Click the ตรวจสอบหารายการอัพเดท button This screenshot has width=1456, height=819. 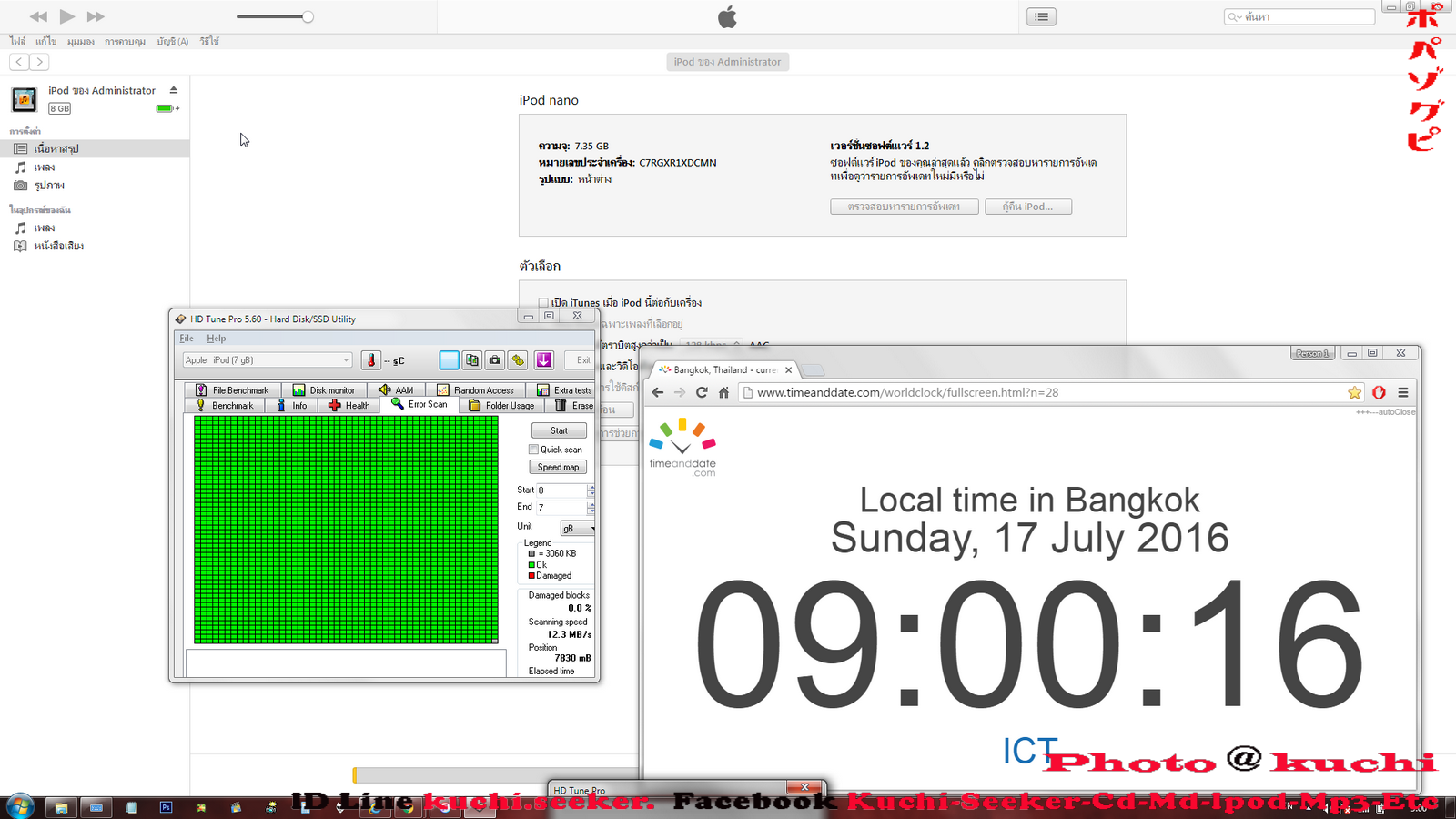click(x=905, y=207)
